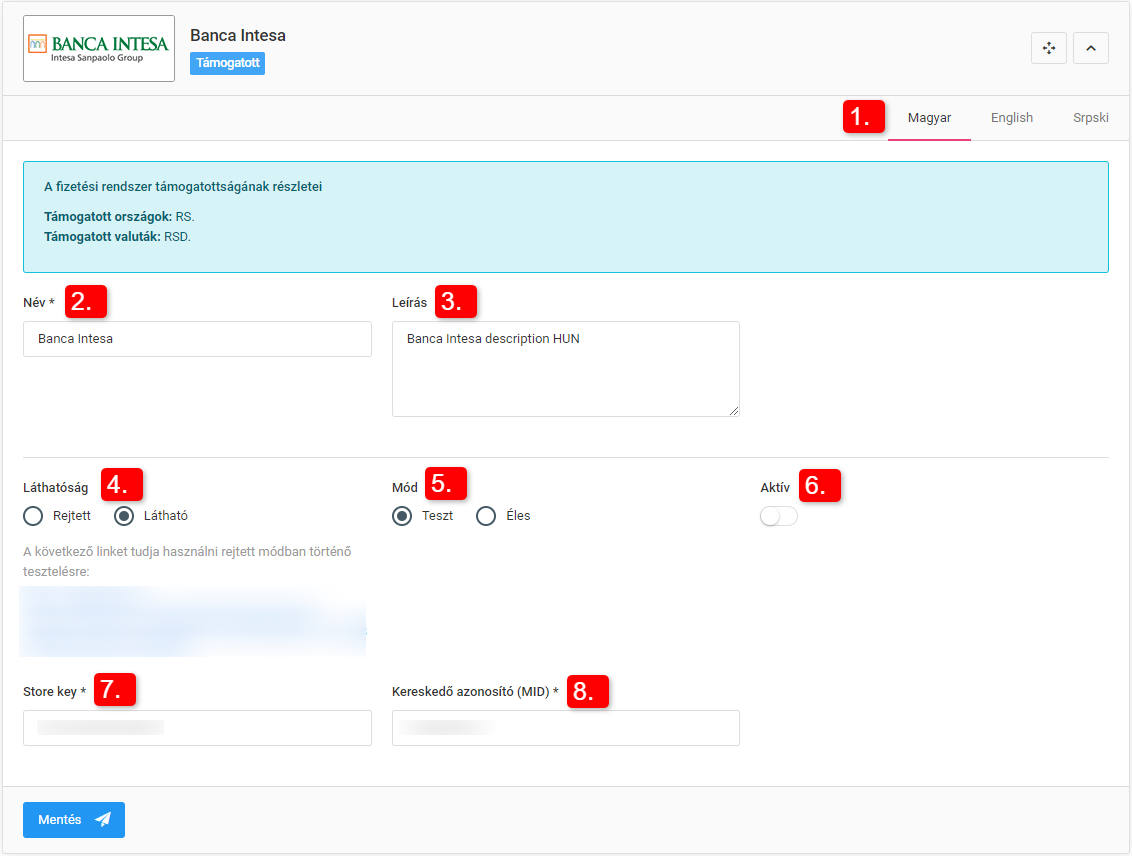Click the move handle icon in the header
The image size is (1132, 856).
coord(1048,48)
